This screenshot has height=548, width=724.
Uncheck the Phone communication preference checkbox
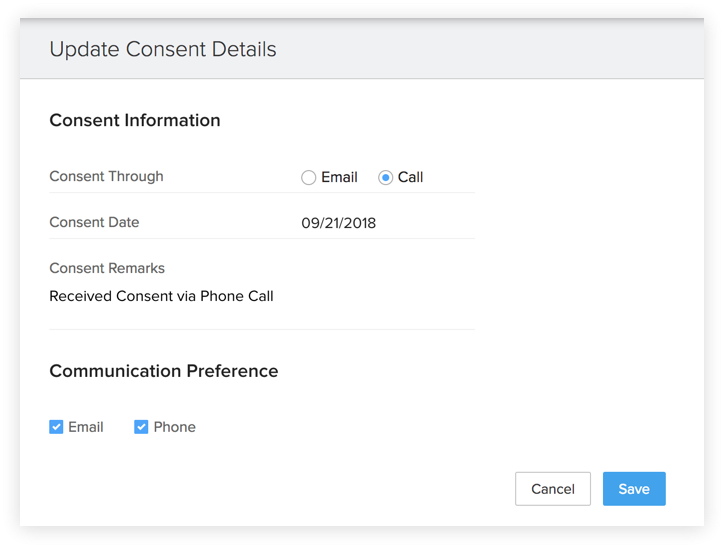click(x=141, y=427)
